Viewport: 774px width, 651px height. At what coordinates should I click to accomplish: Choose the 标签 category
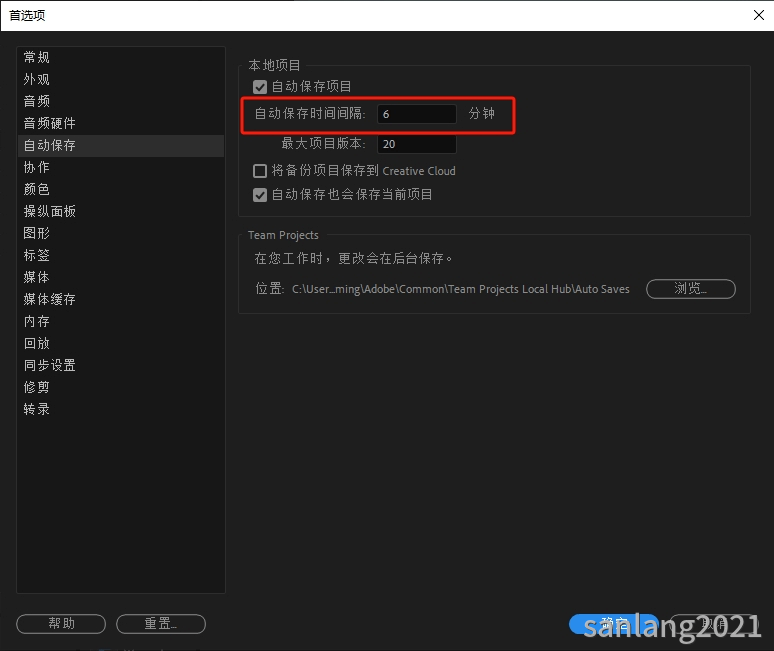pos(120,255)
